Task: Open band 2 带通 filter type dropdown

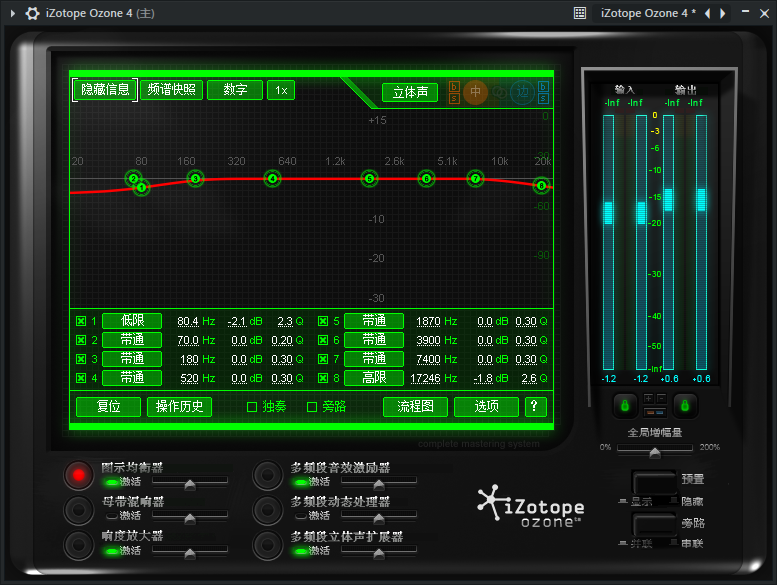Action: click(x=132, y=340)
